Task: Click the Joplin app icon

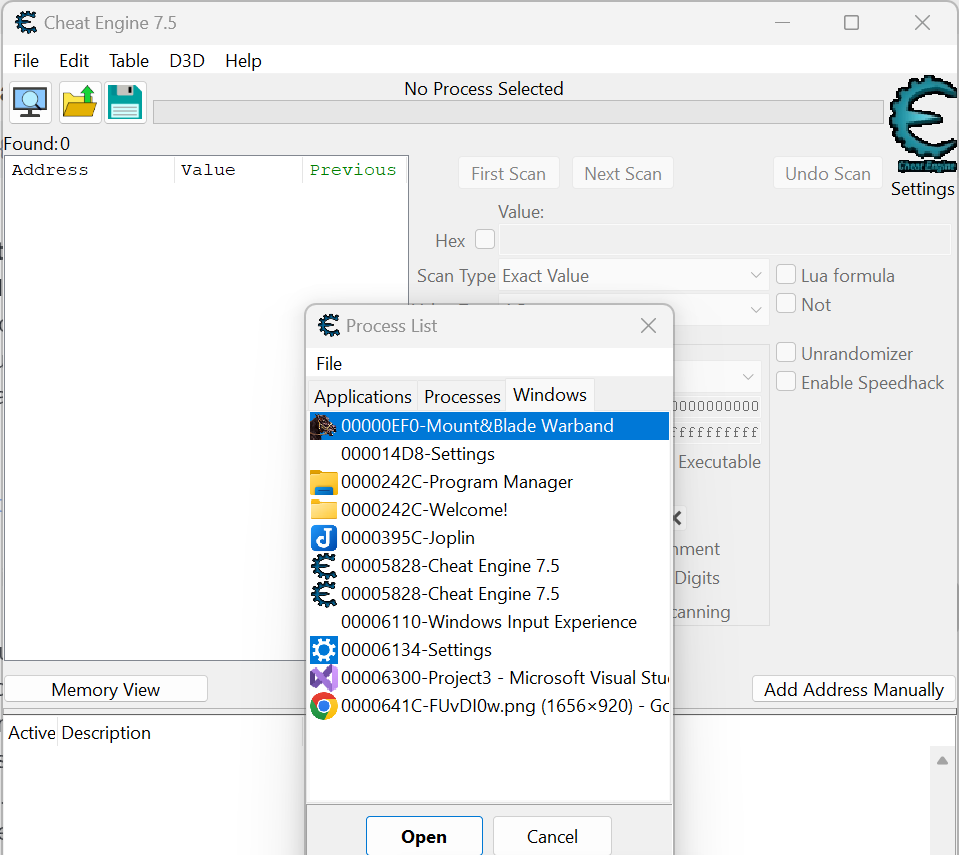Action: [324, 538]
